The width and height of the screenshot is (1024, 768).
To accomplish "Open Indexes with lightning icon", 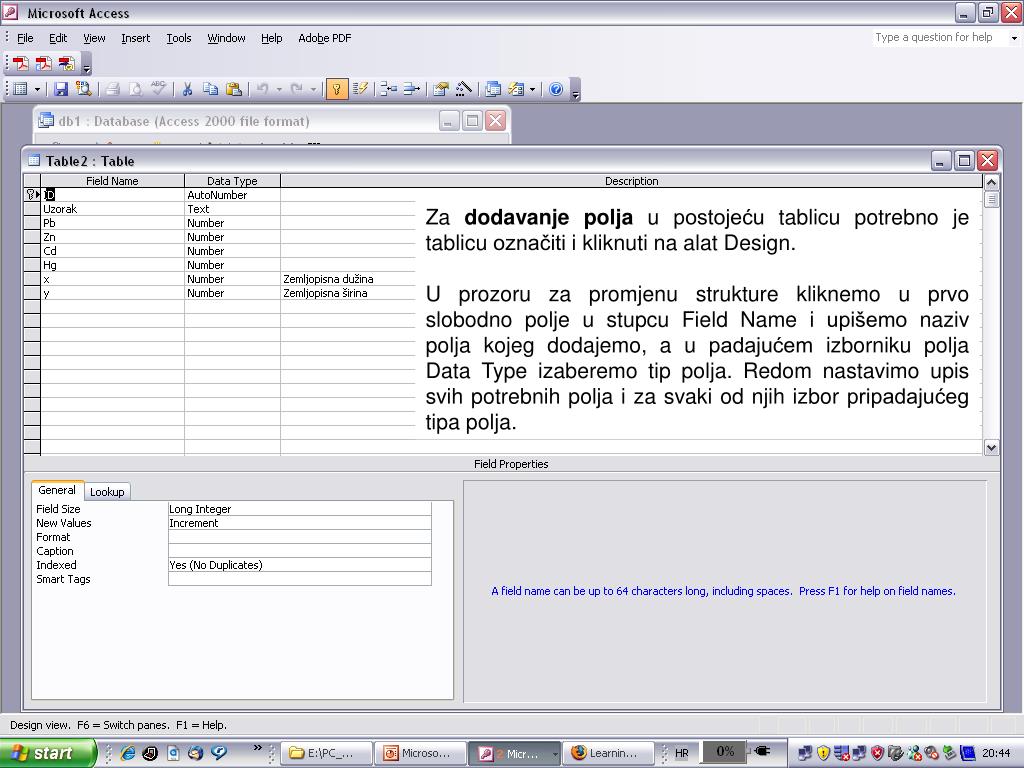I will point(360,89).
